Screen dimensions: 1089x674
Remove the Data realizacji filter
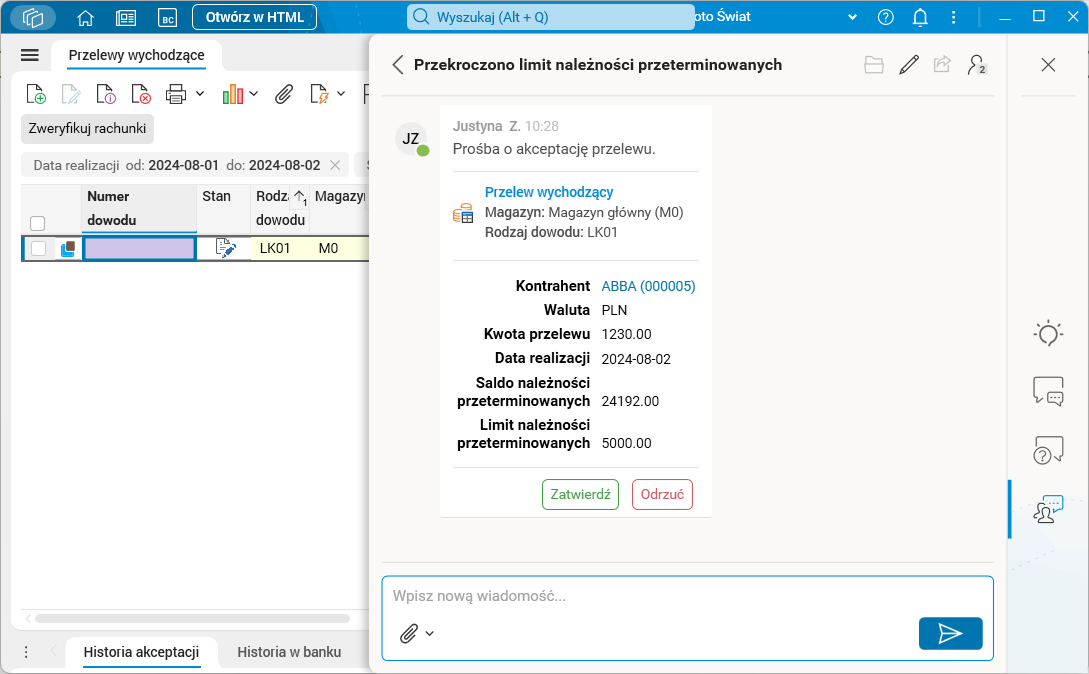[335, 165]
